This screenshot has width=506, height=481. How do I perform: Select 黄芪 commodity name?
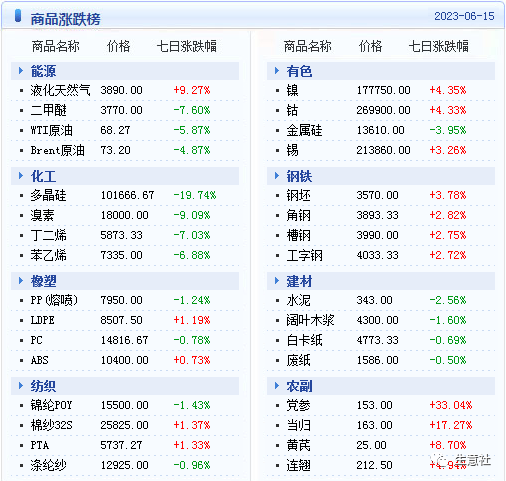coord(298,445)
